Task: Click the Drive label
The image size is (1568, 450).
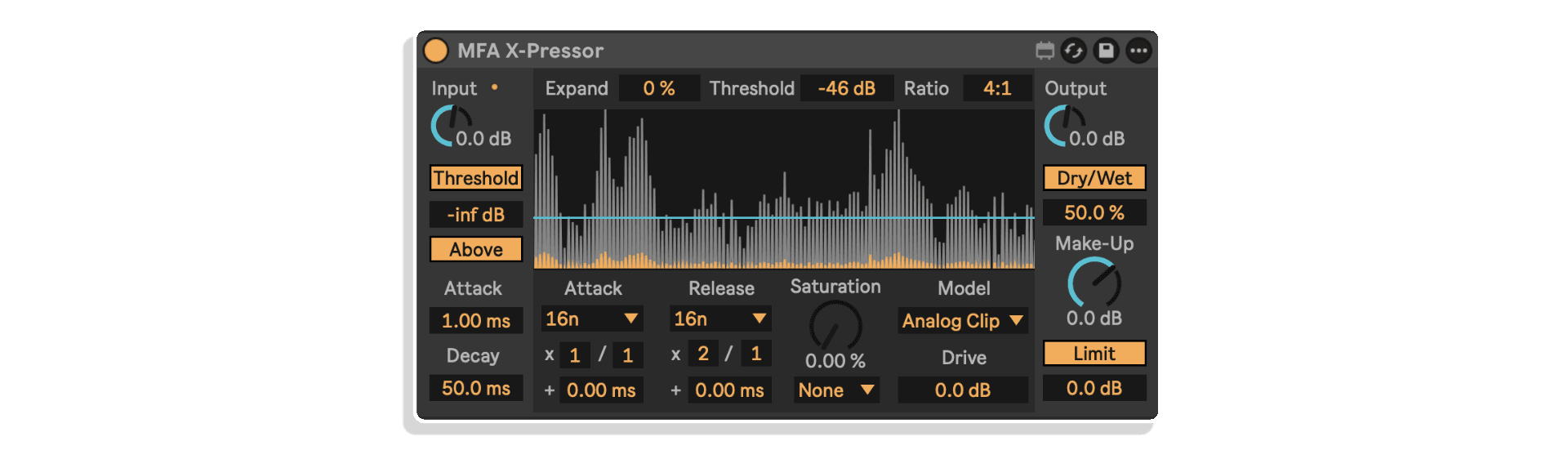Action: [x=964, y=358]
